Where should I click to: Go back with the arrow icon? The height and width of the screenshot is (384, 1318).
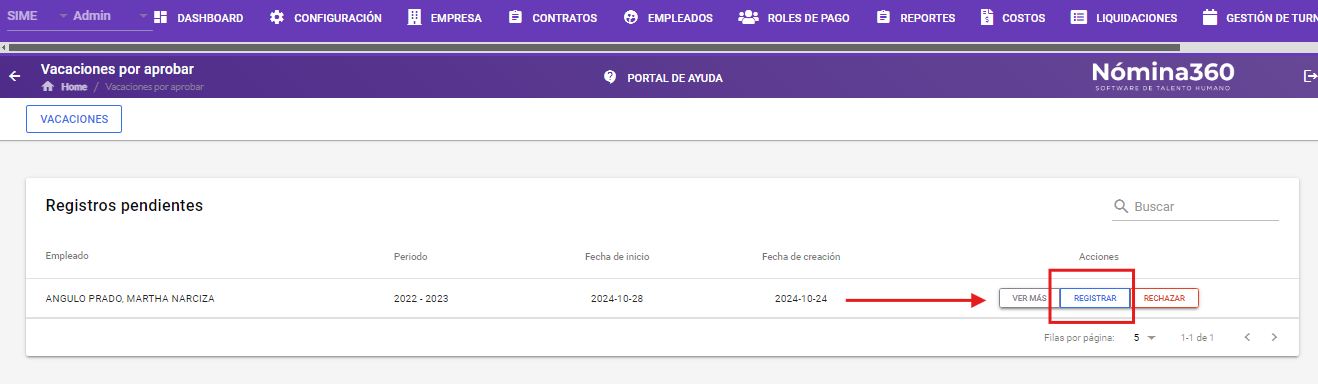[x=14, y=76]
